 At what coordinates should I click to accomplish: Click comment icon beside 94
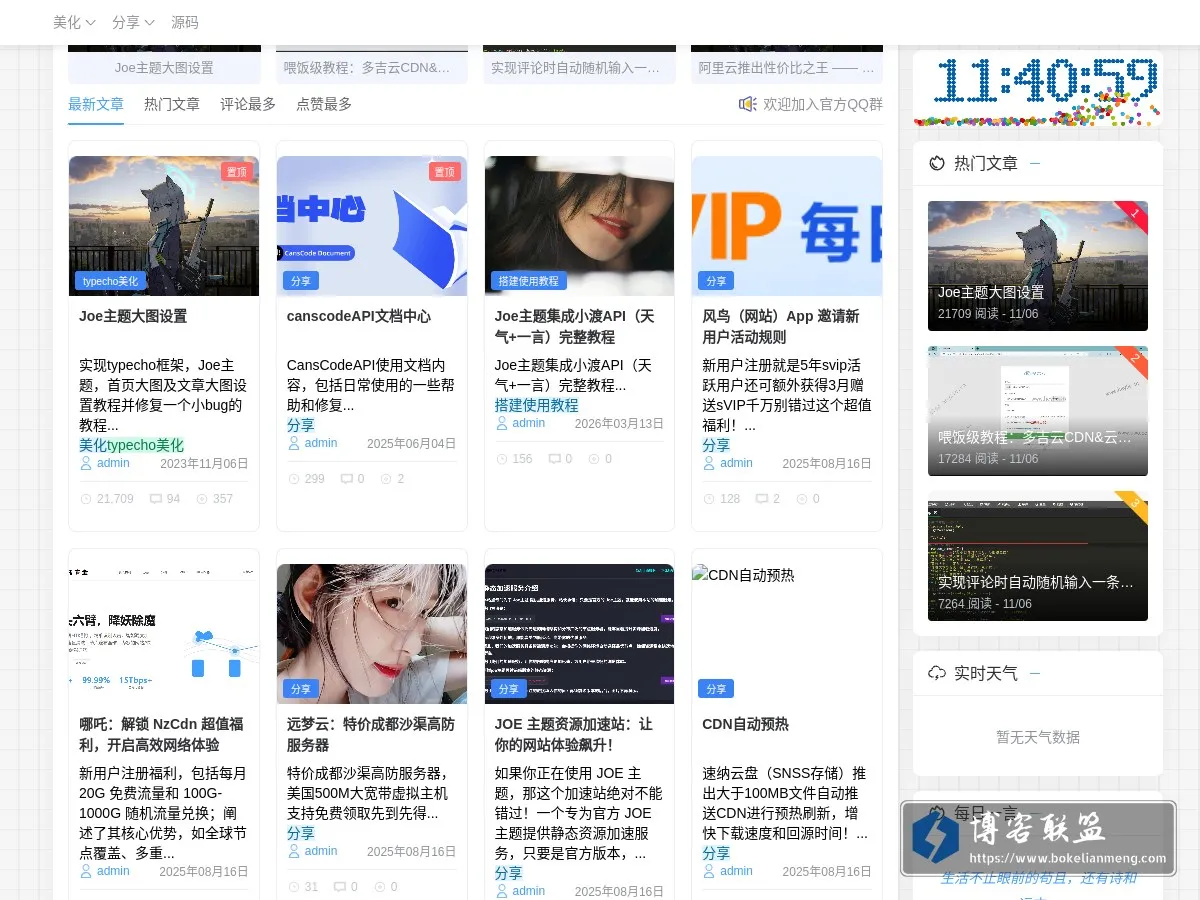pos(156,498)
